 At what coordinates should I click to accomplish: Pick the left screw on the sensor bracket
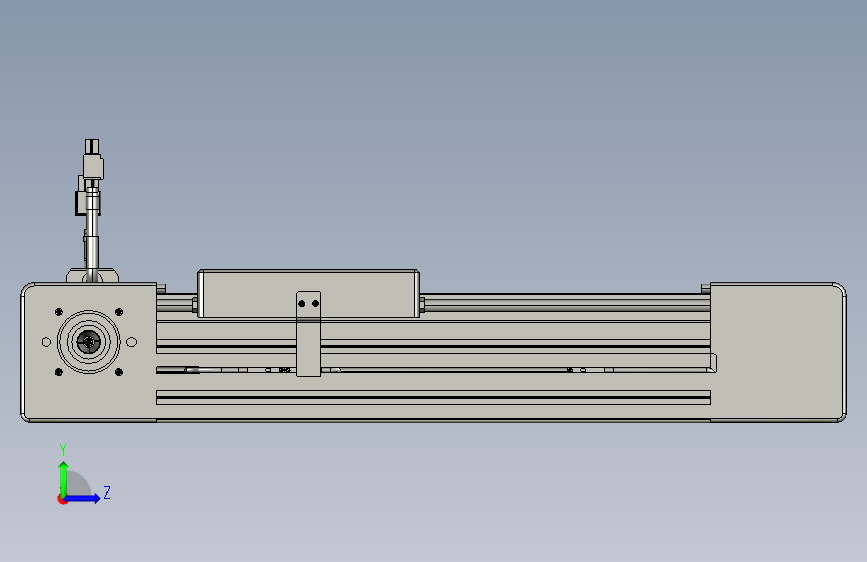pos(301,304)
